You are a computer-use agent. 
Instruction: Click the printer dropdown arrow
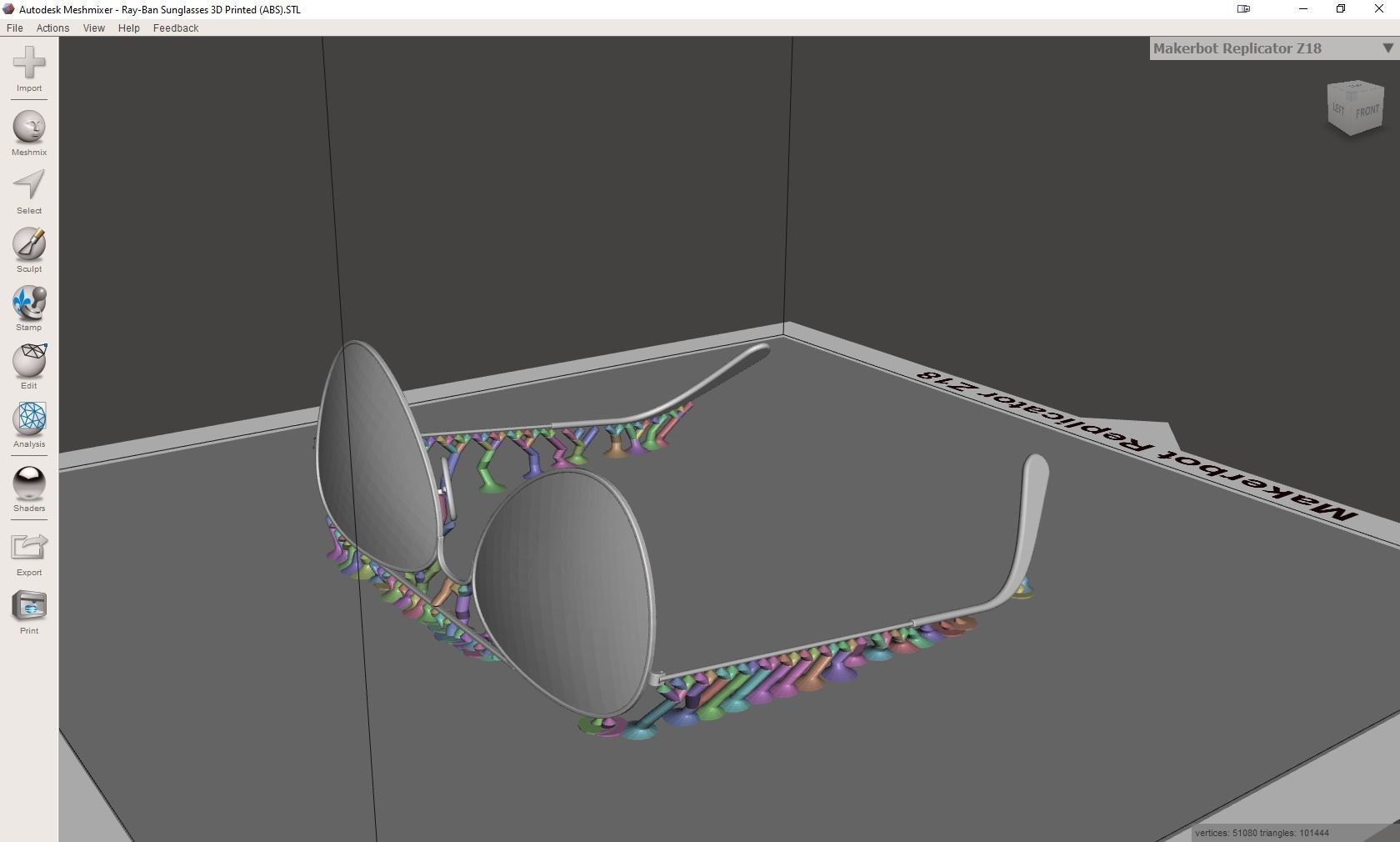[1387, 48]
